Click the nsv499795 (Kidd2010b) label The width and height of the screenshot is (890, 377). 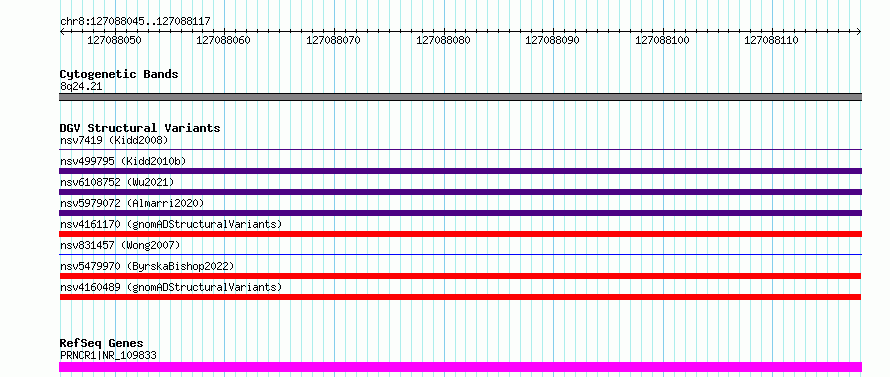pyautogui.click(x=123, y=161)
